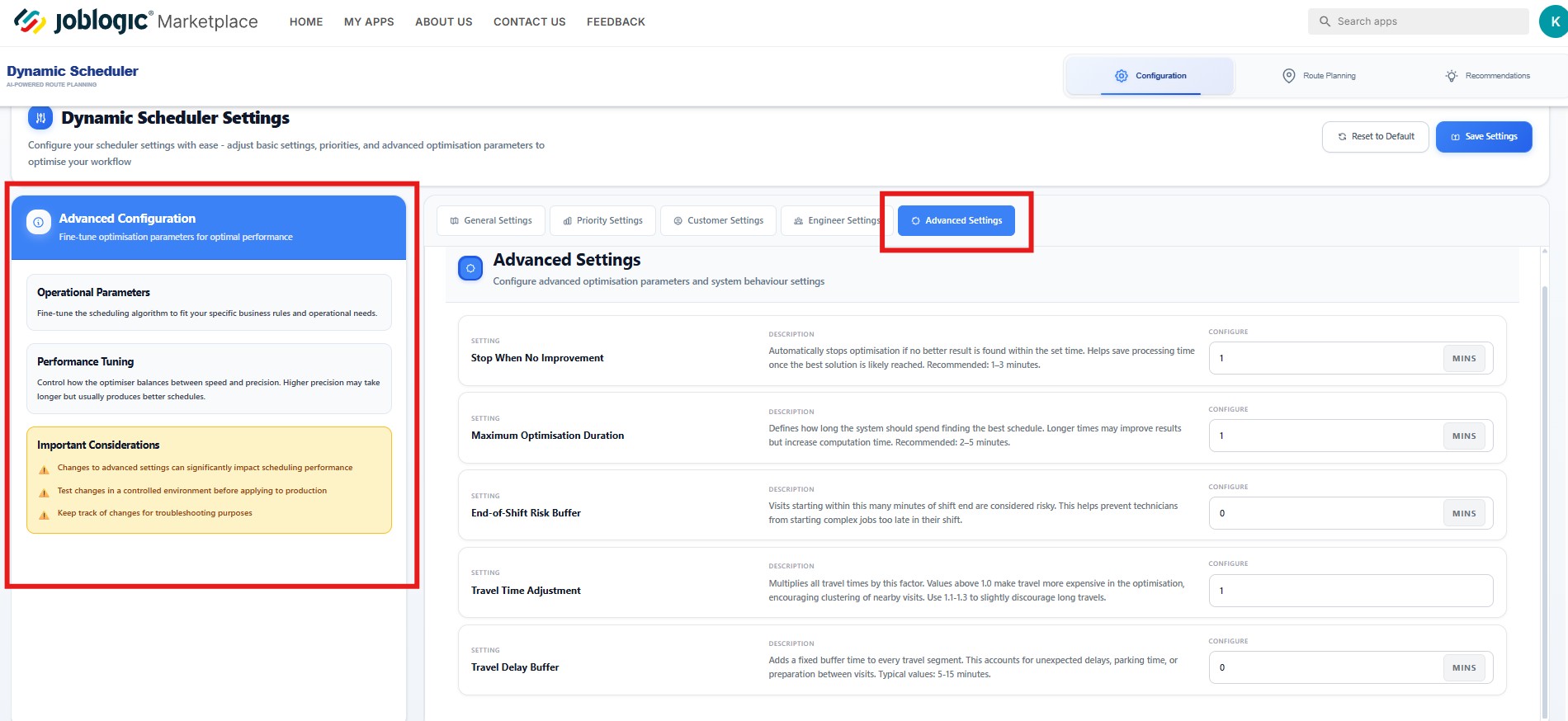Click the MINS unit for End-of-Shift Risk Buffer
1568x721 pixels.
[1464, 514]
